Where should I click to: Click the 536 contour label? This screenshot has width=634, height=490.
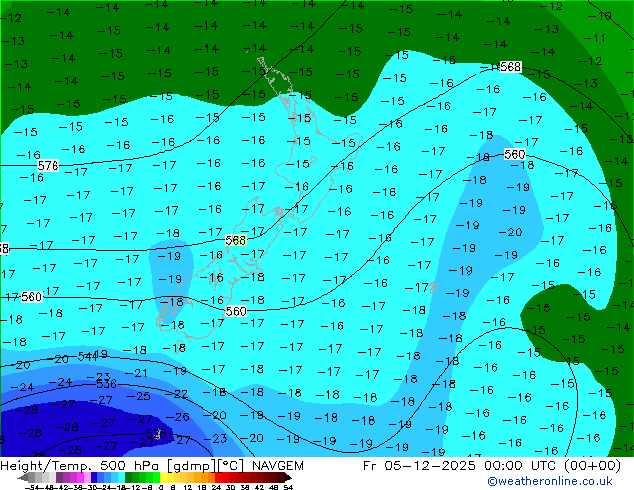pyautogui.click(x=106, y=383)
